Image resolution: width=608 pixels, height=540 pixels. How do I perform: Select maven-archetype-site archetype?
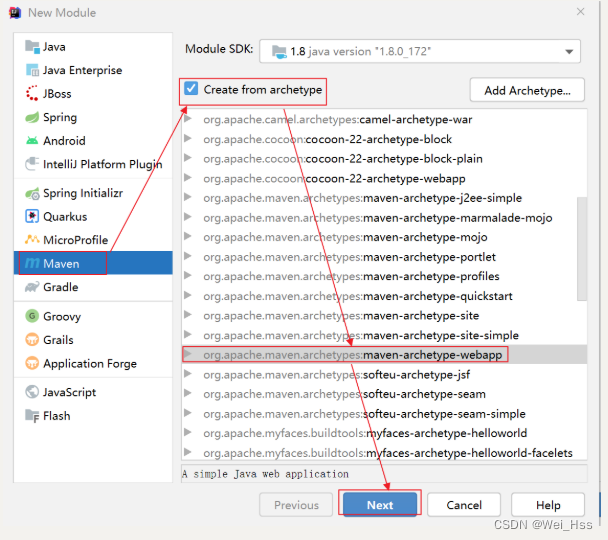coord(384,316)
